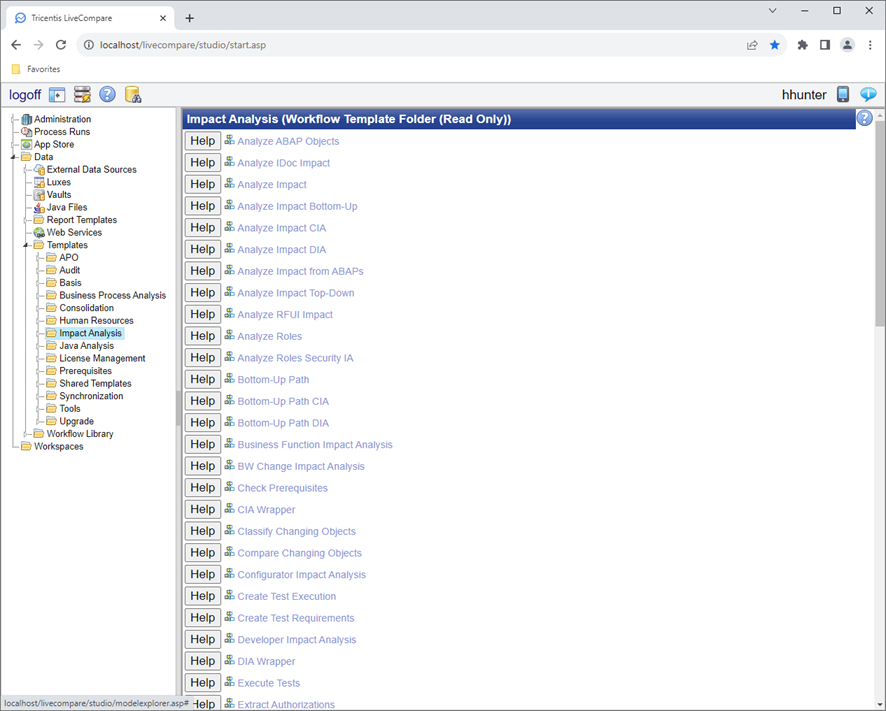This screenshot has width=886, height=711.
Task: Open the Favorites bookmarks folder
Action: coord(36,69)
